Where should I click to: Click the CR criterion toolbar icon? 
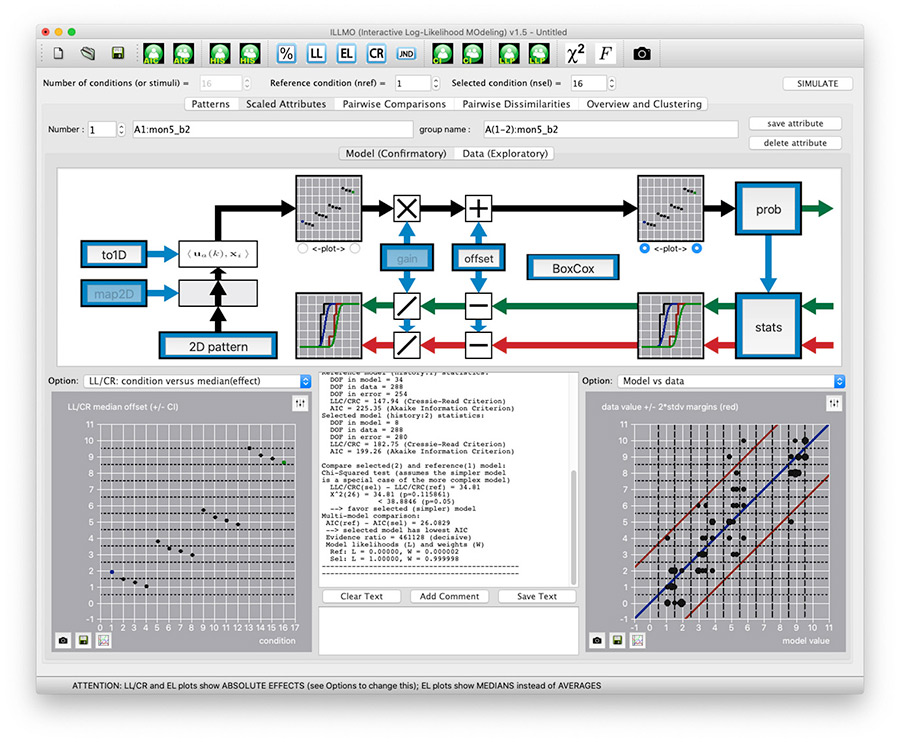[376, 53]
